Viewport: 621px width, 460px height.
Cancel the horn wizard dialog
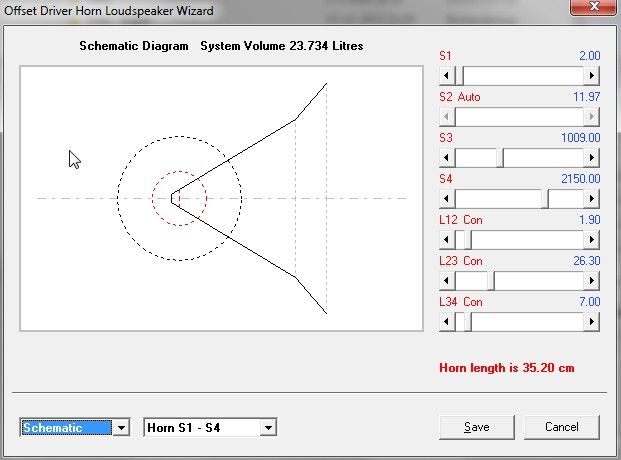coord(562,427)
